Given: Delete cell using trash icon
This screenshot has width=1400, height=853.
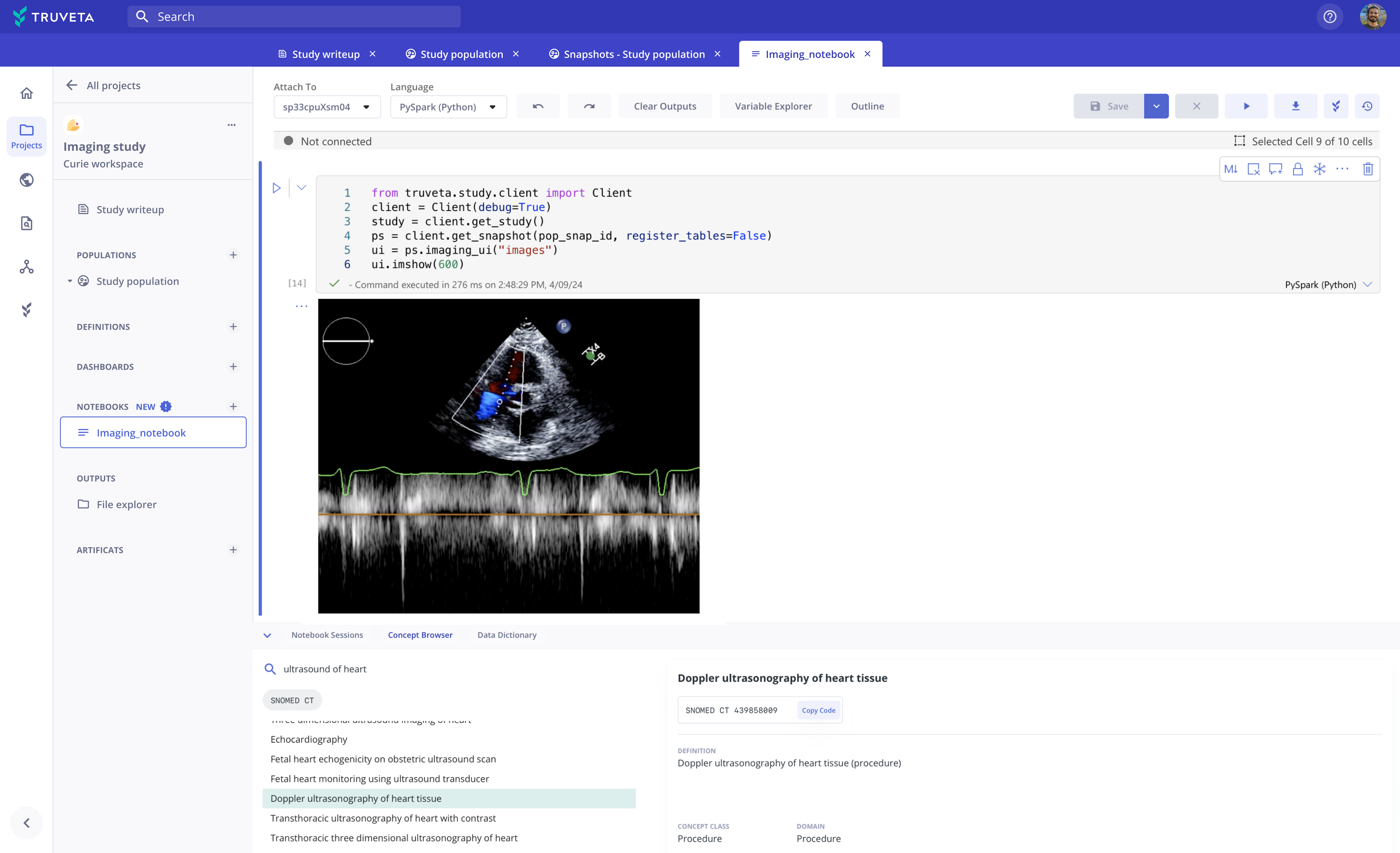Looking at the screenshot, I should click(x=1368, y=169).
